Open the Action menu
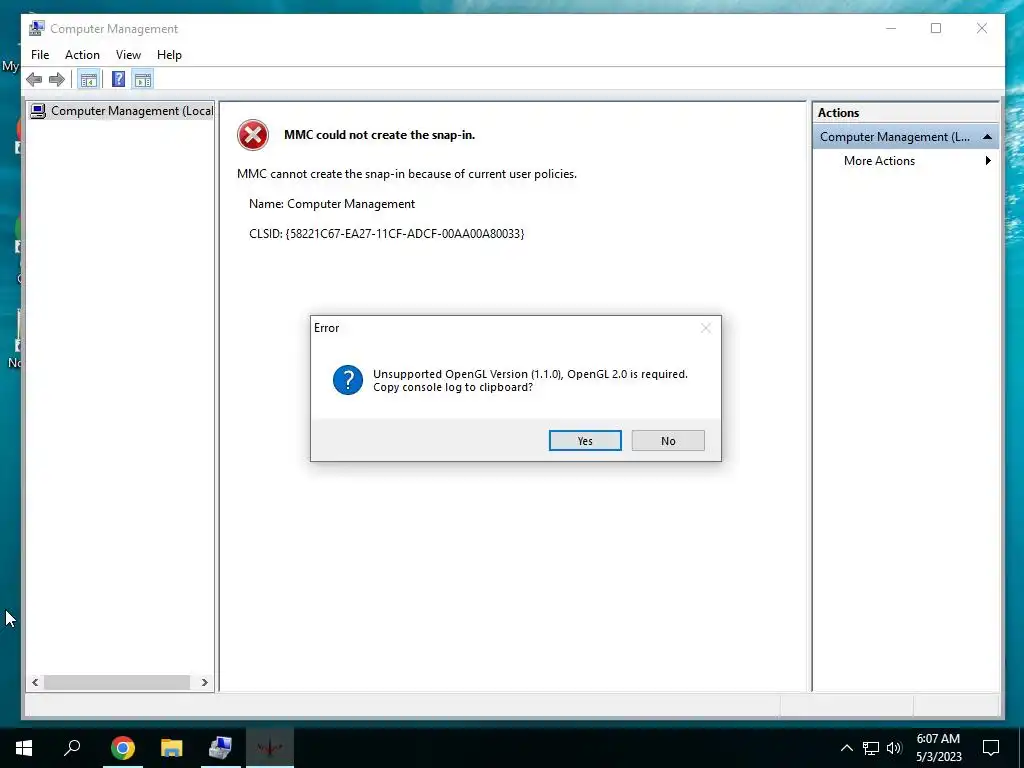The width and height of the screenshot is (1024, 768). [82, 55]
